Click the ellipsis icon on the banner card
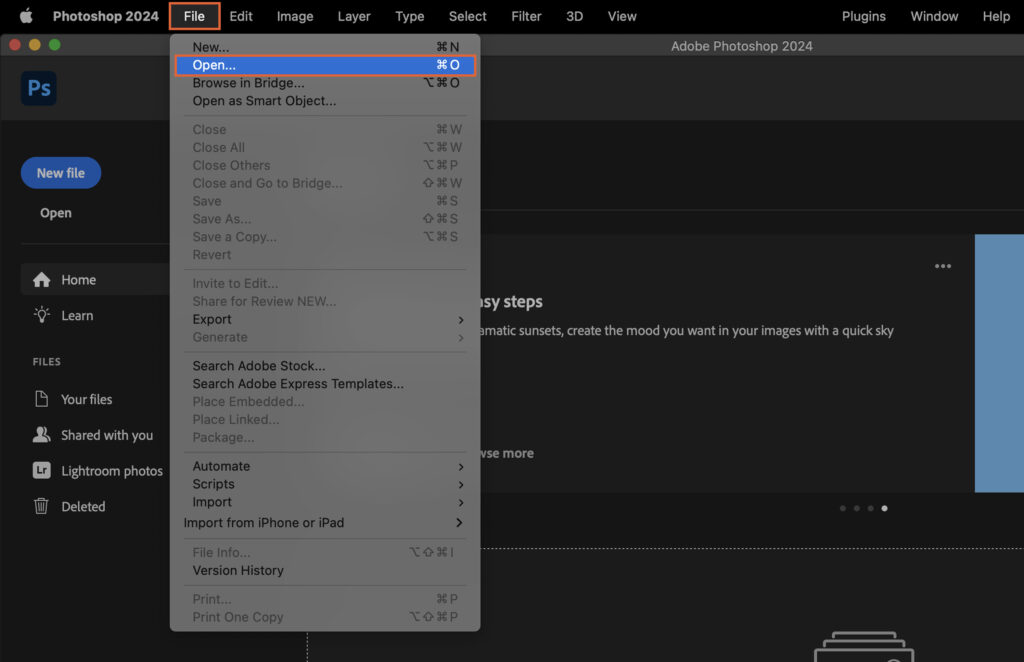Screen dimensions: 1024x662 [x=941, y=266]
